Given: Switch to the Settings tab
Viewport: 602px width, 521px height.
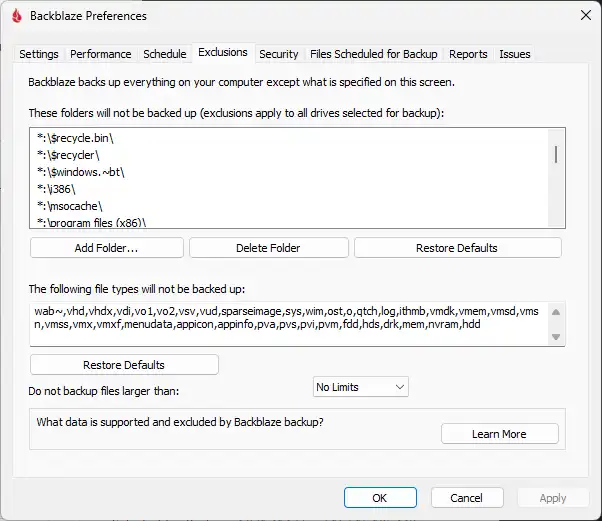Looking at the screenshot, I should pos(39,54).
